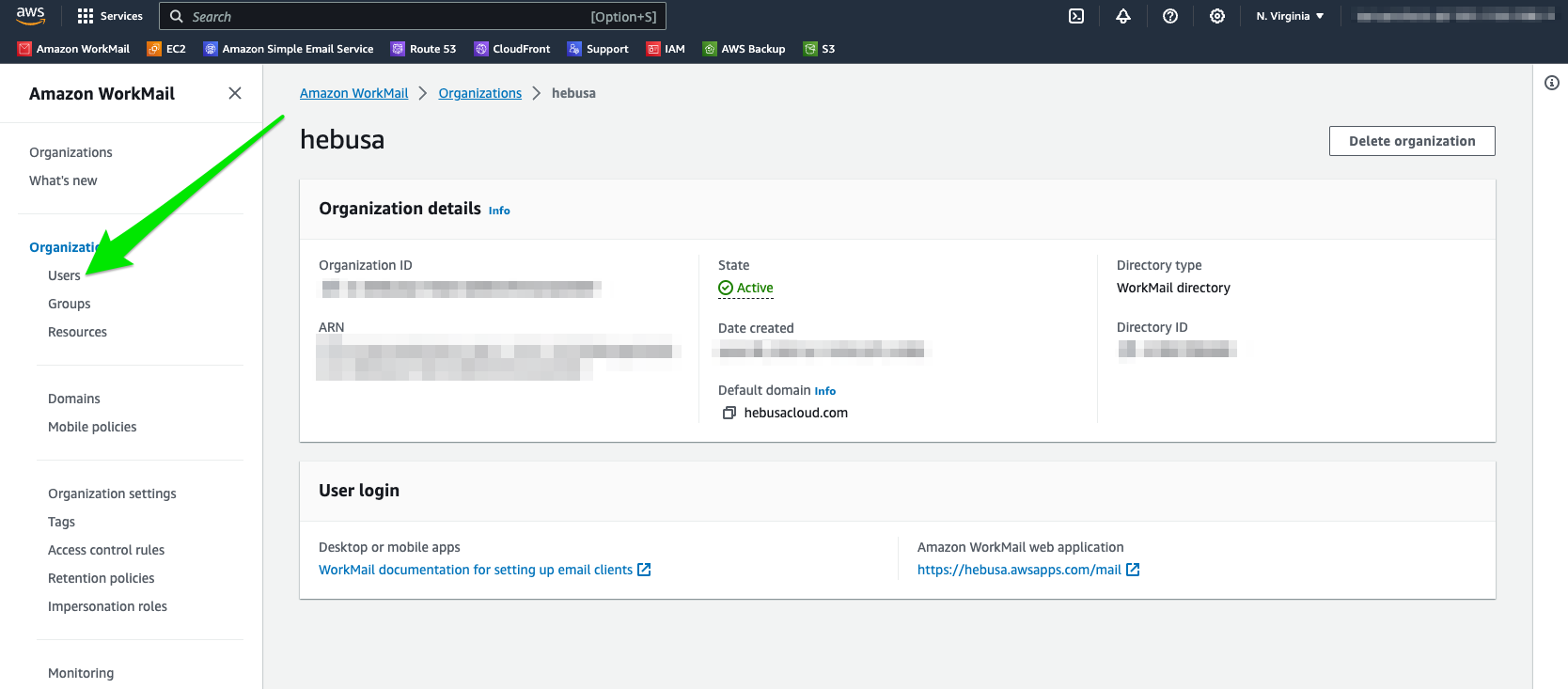Click the Delete organization button
Viewport: 1568px width, 689px height.
click(1411, 141)
